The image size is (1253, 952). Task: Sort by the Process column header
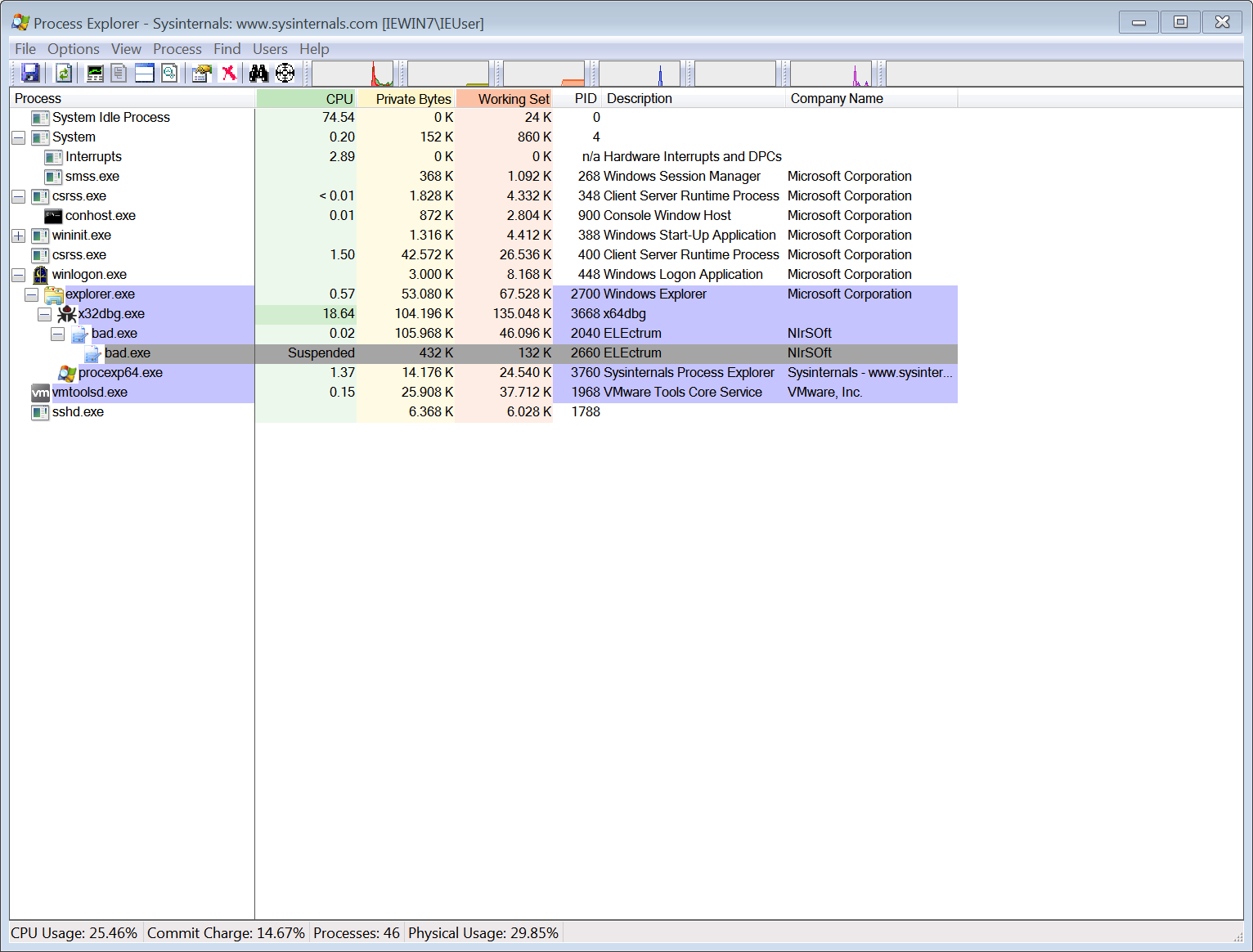click(132, 98)
